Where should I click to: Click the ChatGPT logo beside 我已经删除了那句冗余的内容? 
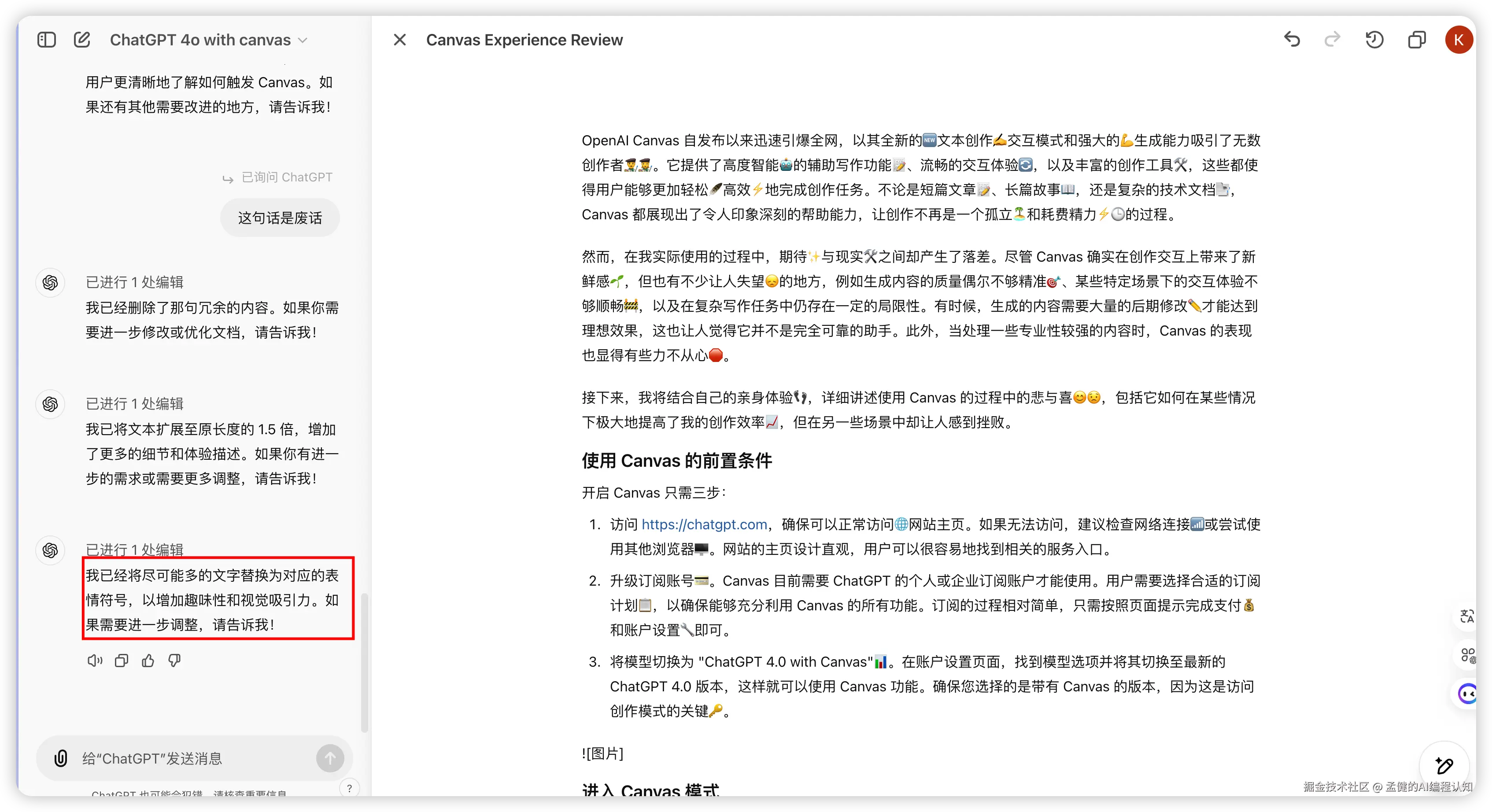(x=50, y=283)
